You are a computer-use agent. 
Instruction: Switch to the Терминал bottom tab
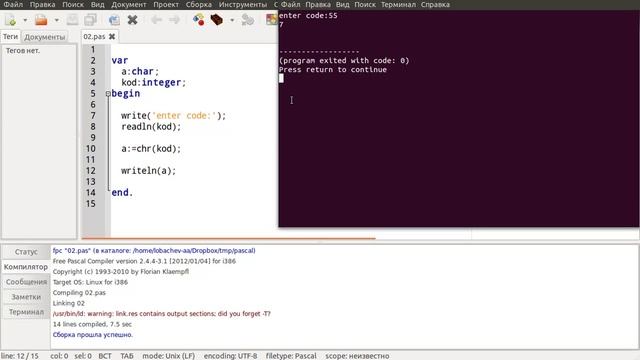coord(26,312)
